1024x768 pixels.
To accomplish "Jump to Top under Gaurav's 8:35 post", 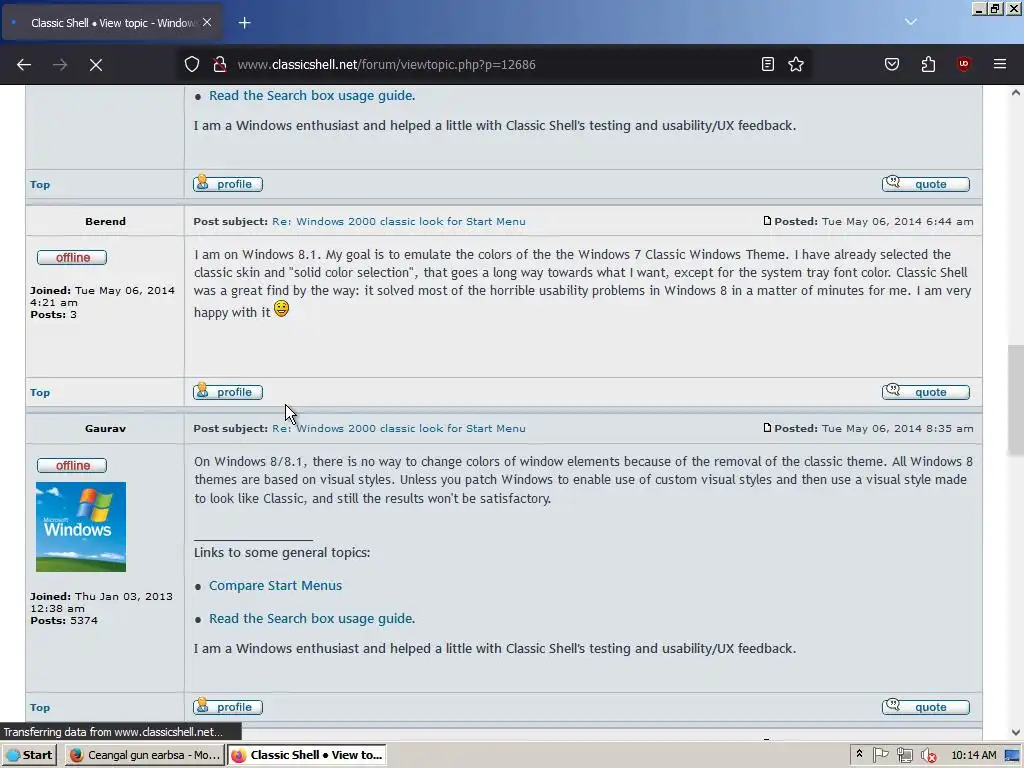I will 40,707.
